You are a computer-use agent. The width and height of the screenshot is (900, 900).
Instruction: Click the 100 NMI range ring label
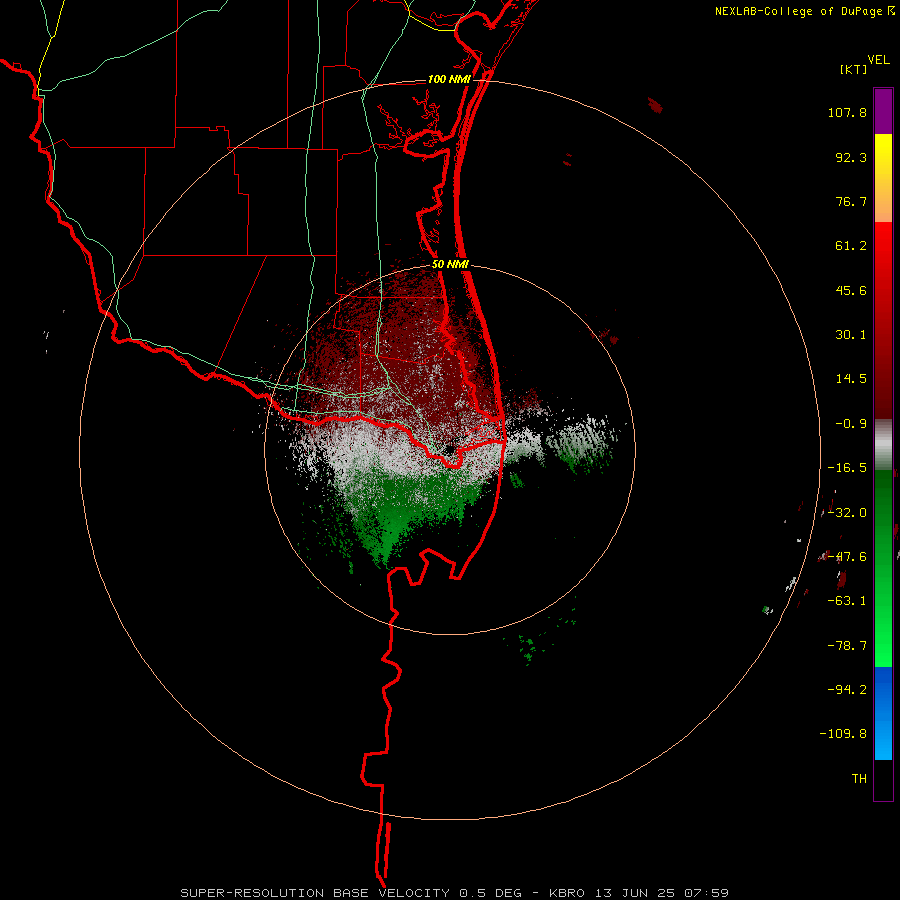[449, 79]
